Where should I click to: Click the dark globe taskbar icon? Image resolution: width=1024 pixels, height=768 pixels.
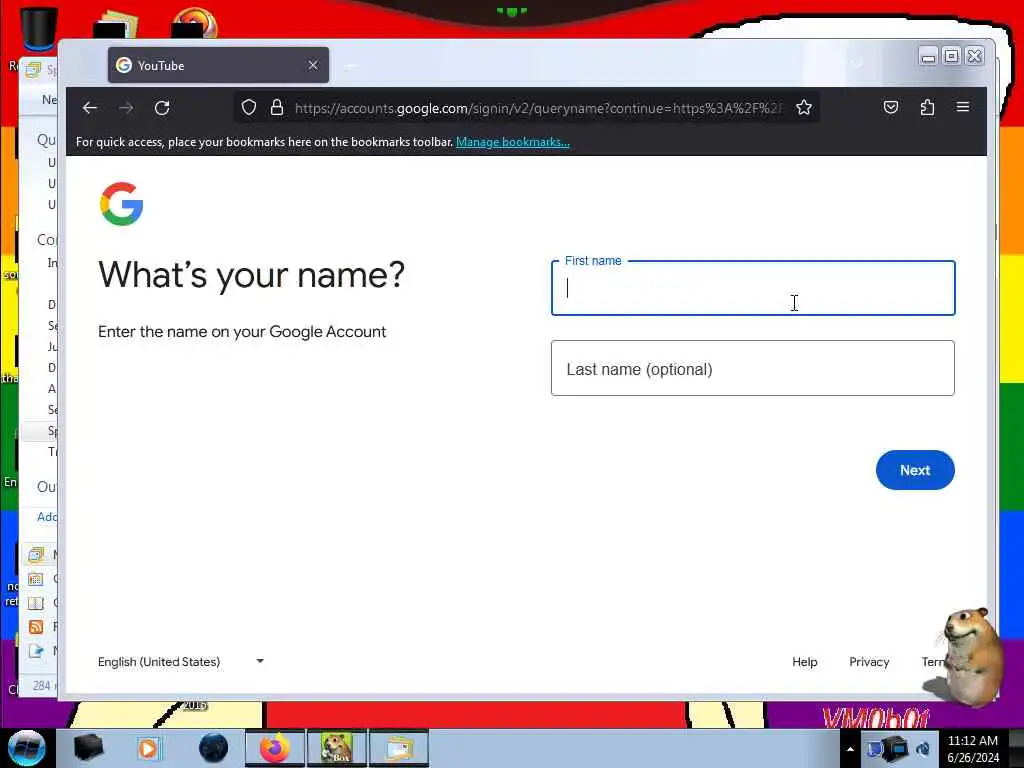[x=213, y=748]
